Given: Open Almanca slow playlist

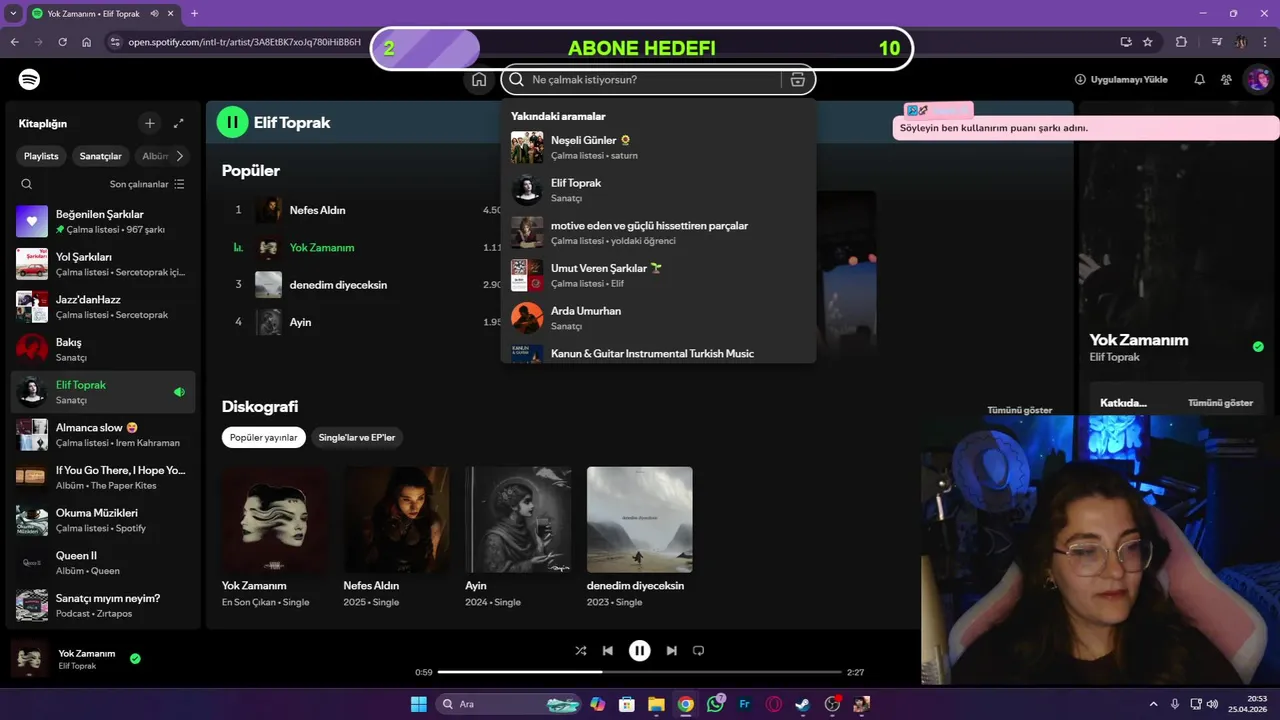Looking at the screenshot, I should 104,434.
